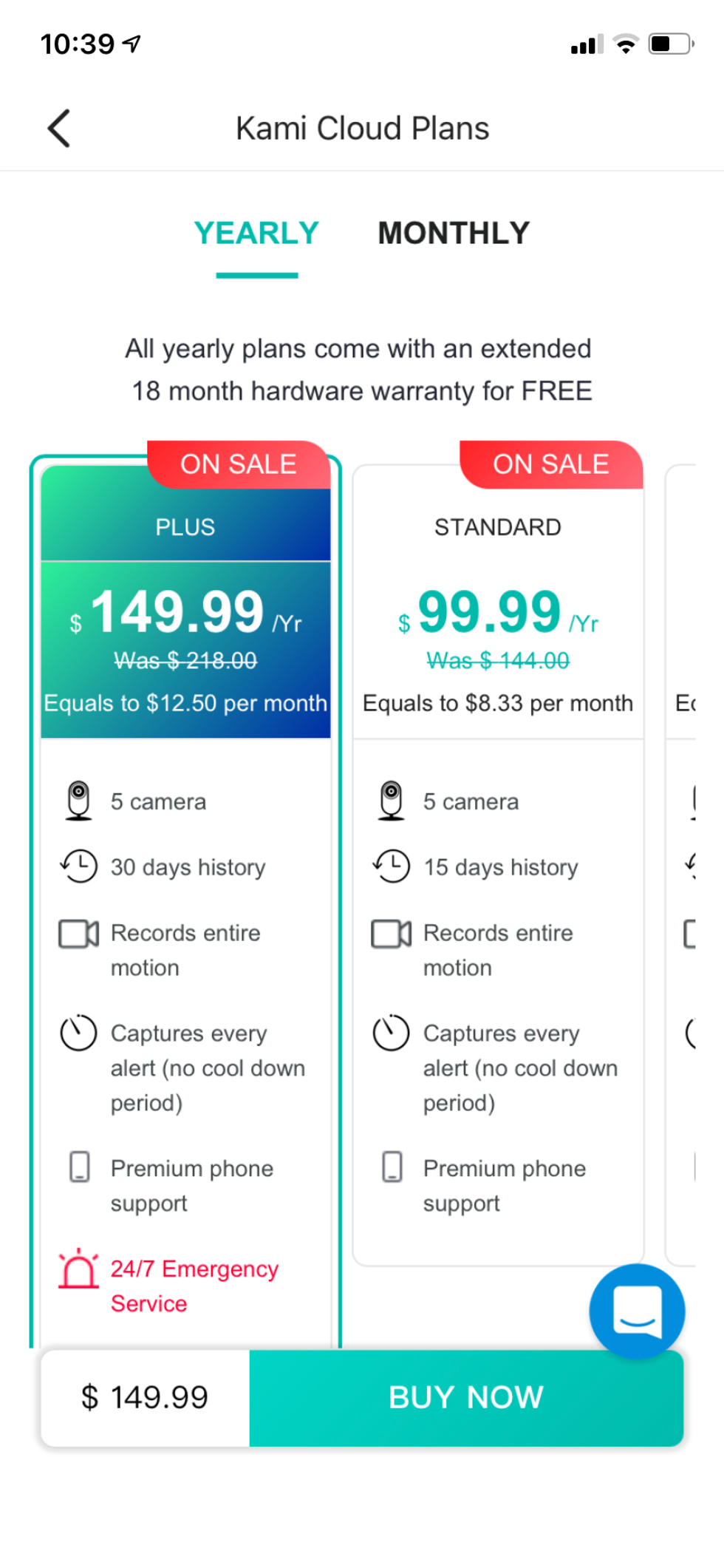This screenshot has width=724, height=1568.
Task: Select the STANDARD plan header
Action: tap(497, 527)
